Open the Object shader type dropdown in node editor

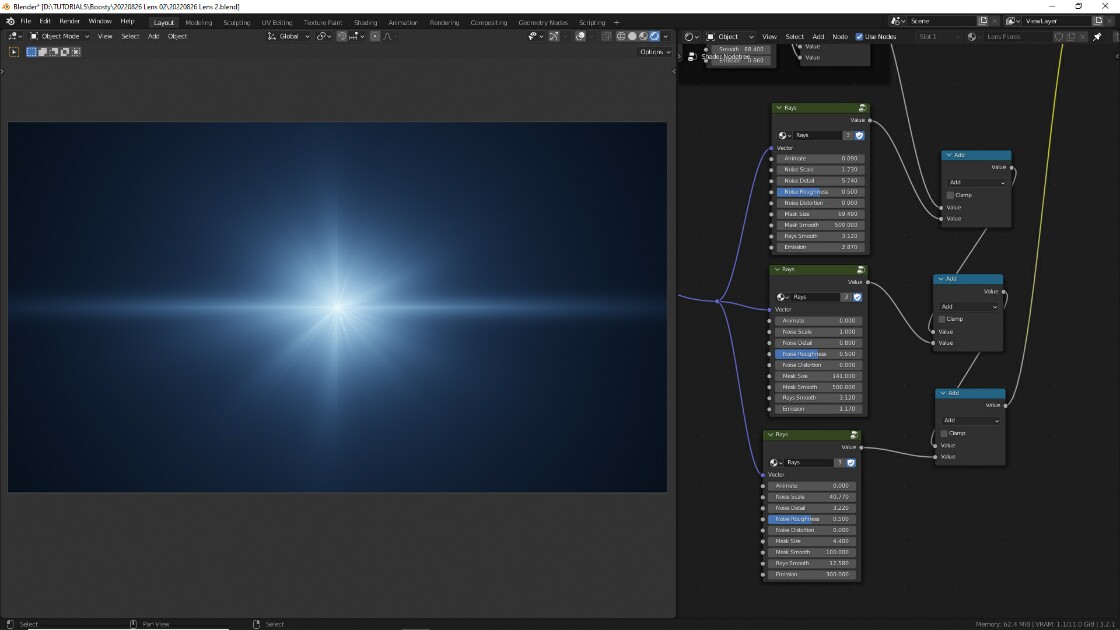point(730,36)
